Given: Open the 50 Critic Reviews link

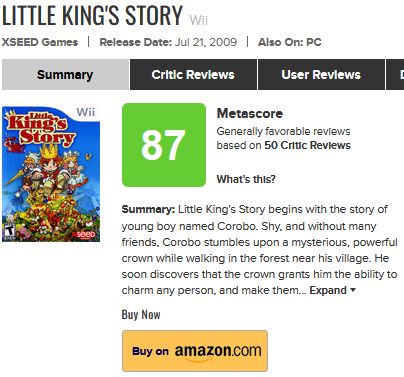Looking at the screenshot, I should point(307,145).
